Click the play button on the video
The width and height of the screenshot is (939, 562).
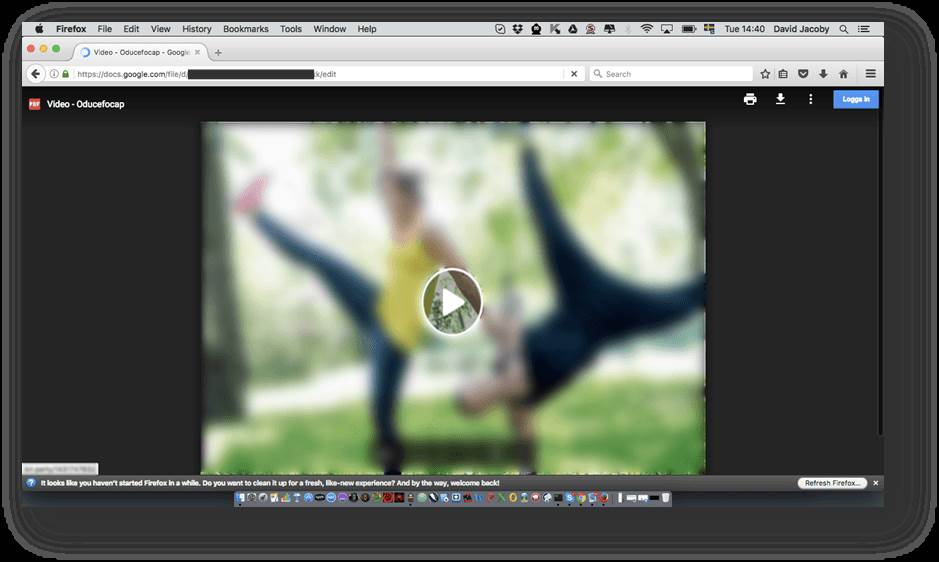tap(452, 301)
